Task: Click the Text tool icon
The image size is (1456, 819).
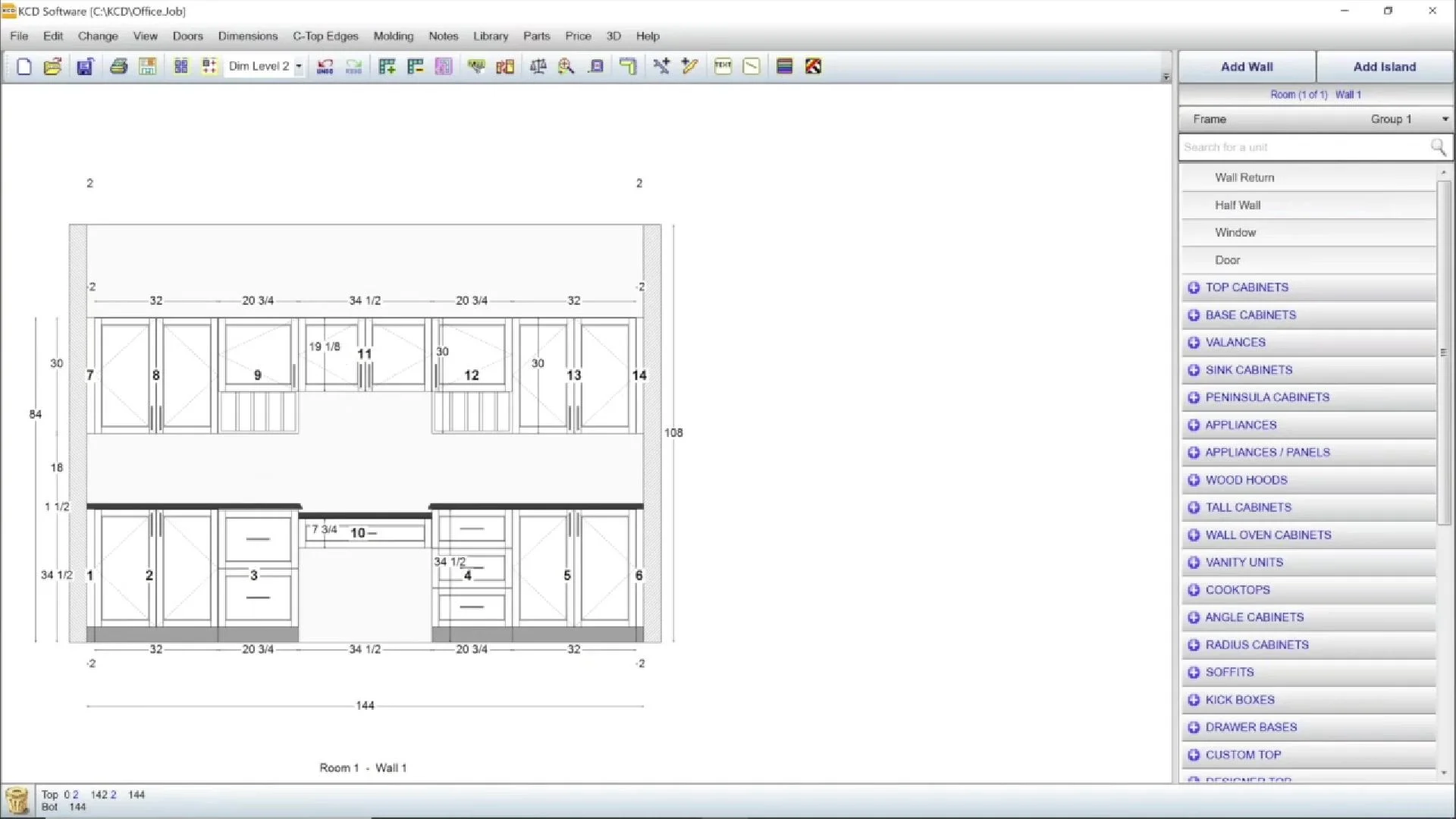Action: coord(723,67)
